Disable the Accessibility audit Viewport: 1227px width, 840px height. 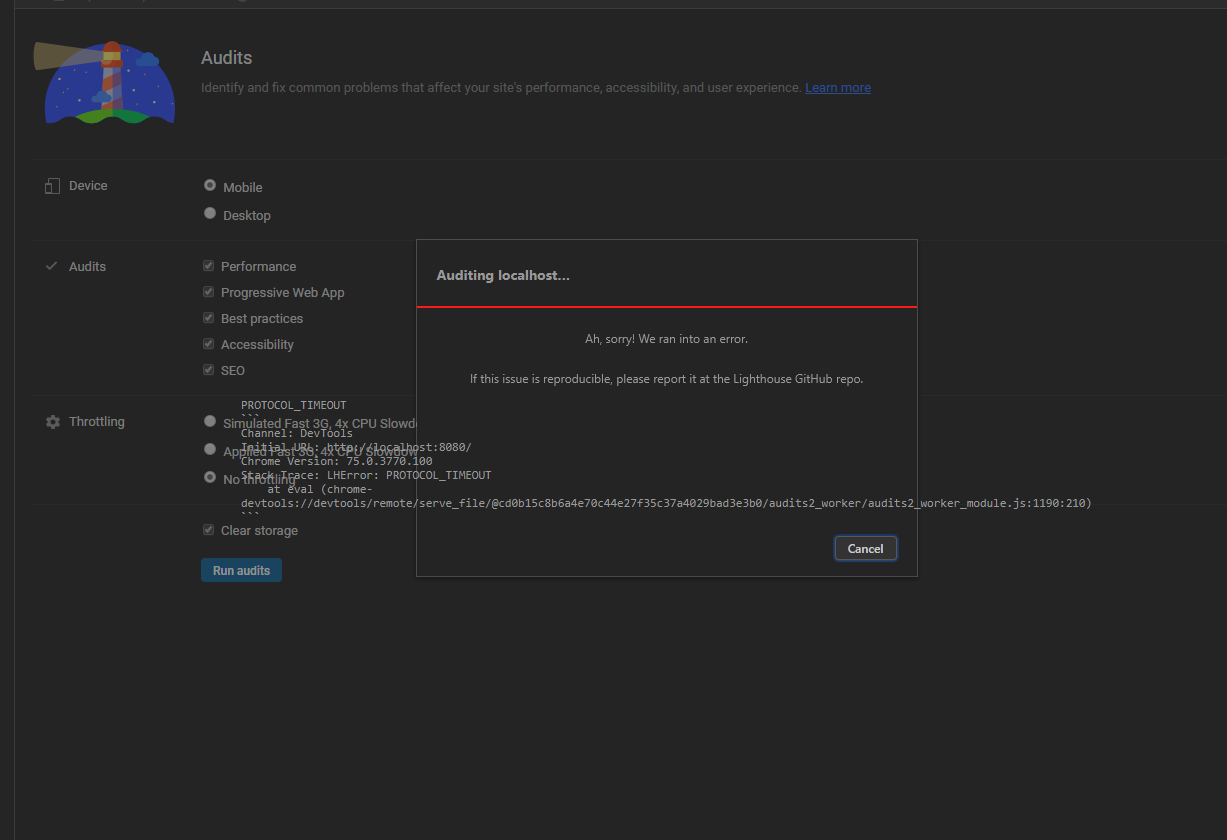[x=208, y=343]
